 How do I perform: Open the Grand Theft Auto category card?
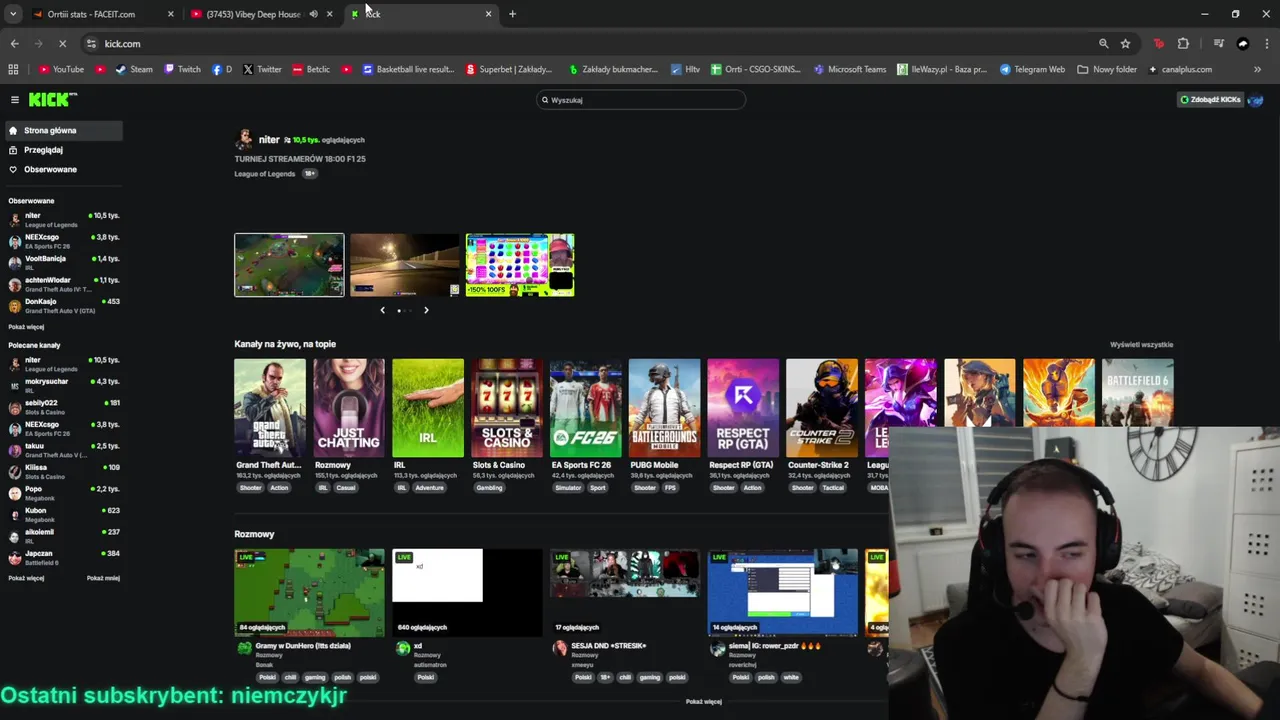(x=270, y=407)
